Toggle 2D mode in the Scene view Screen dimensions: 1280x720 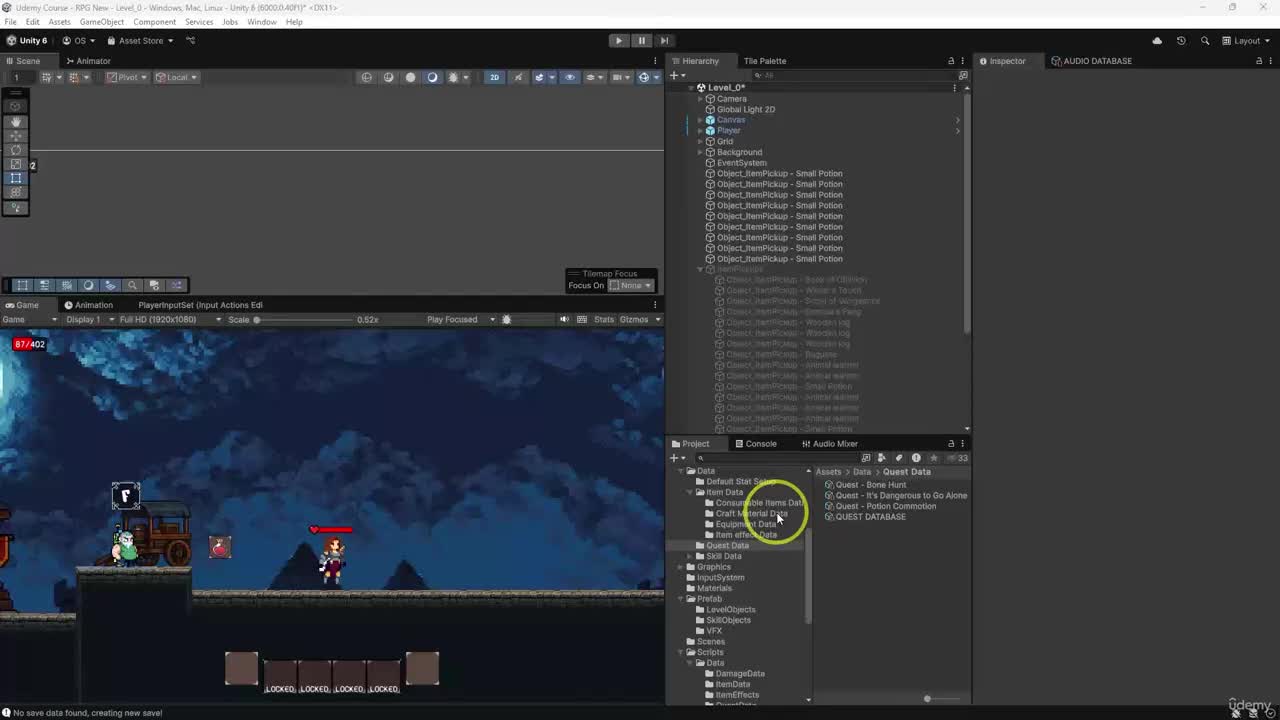click(494, 77)
